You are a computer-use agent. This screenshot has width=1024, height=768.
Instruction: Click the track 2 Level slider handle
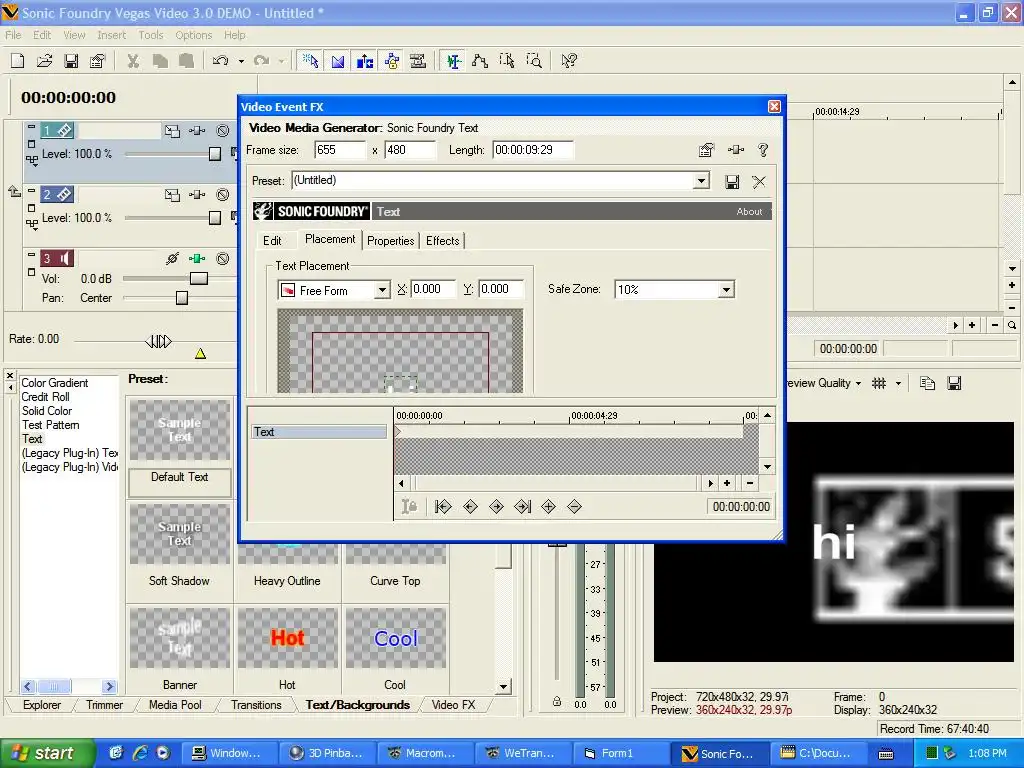(x=215, y=217)
